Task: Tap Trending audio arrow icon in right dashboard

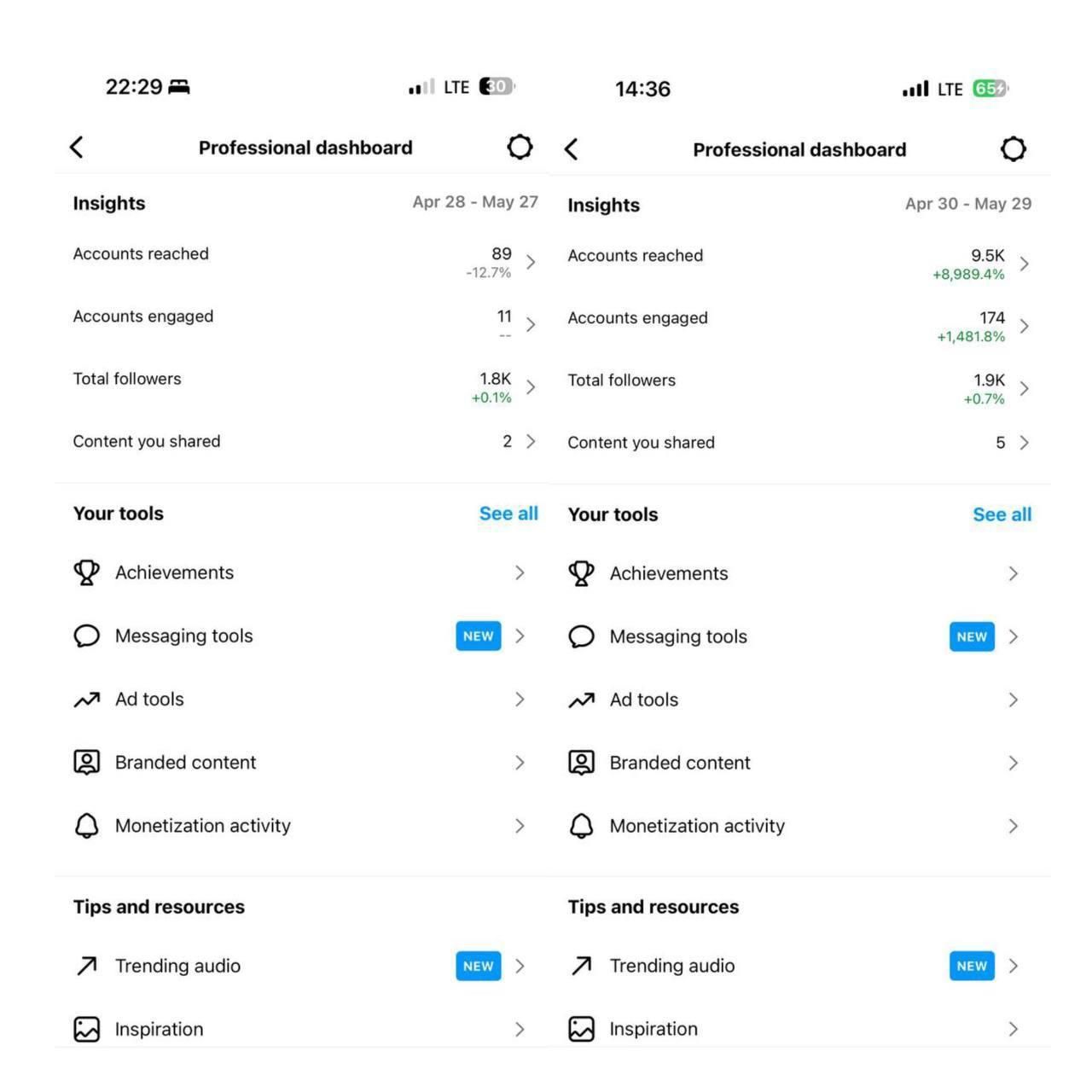Action: pyautogui.click(x=581, y=966)
